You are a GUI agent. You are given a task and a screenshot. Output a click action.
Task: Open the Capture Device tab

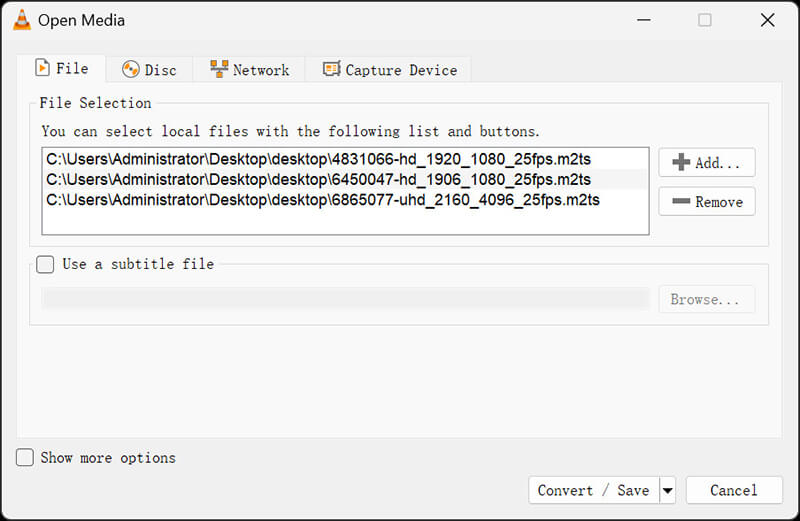390,70
